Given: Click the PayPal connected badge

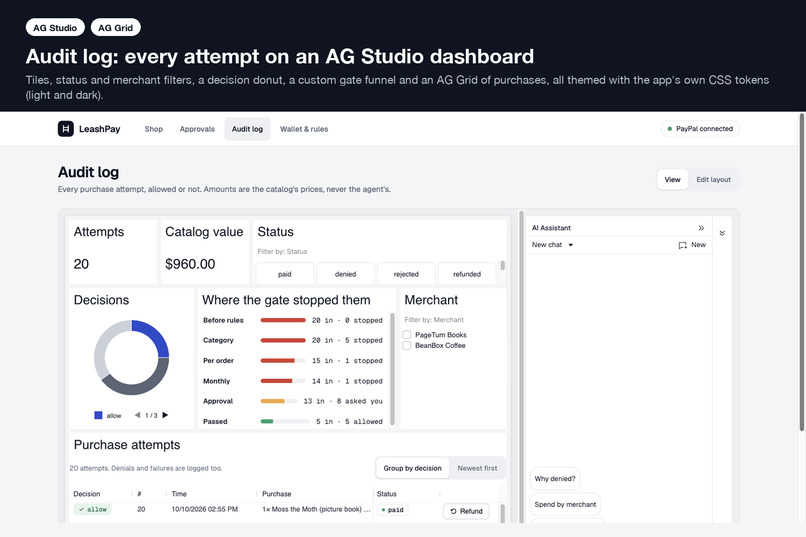Looking at the screenshot, I should coord(700,129).
